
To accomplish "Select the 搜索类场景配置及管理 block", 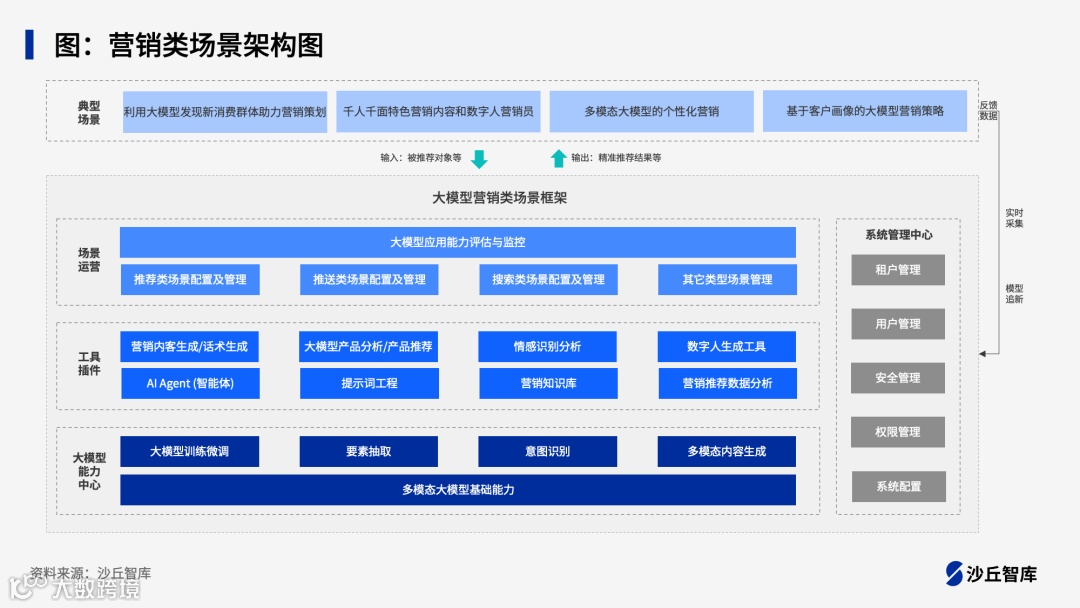I will pos(548,280).
